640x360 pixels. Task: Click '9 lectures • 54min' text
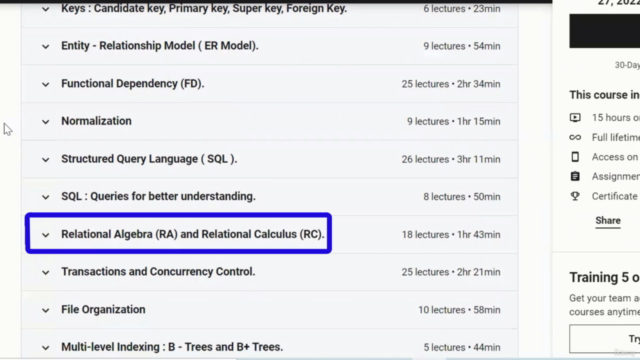coord(462,46)
